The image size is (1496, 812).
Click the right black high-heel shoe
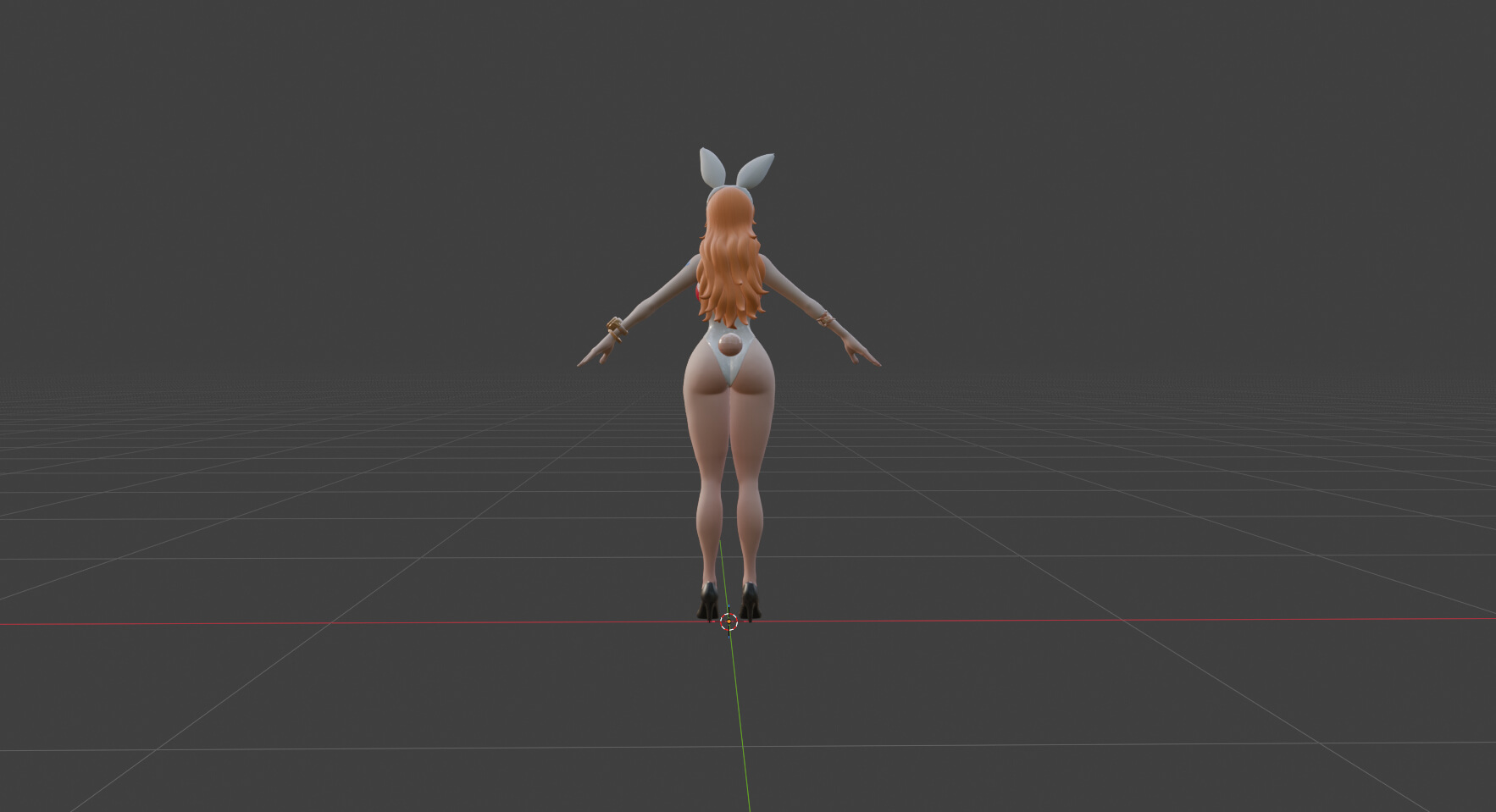751,601
